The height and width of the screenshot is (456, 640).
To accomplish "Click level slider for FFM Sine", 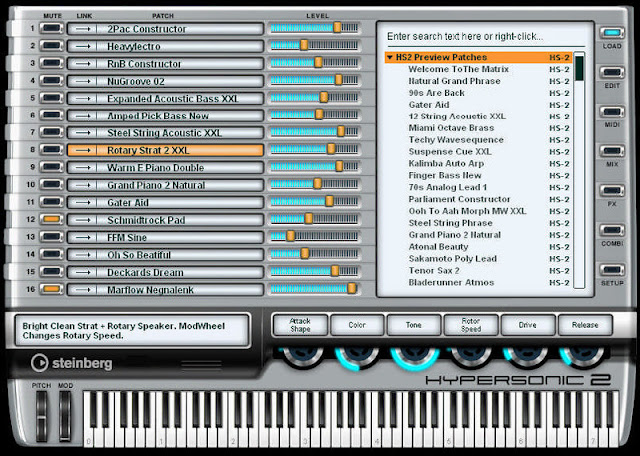I will (x=314, y=236).
